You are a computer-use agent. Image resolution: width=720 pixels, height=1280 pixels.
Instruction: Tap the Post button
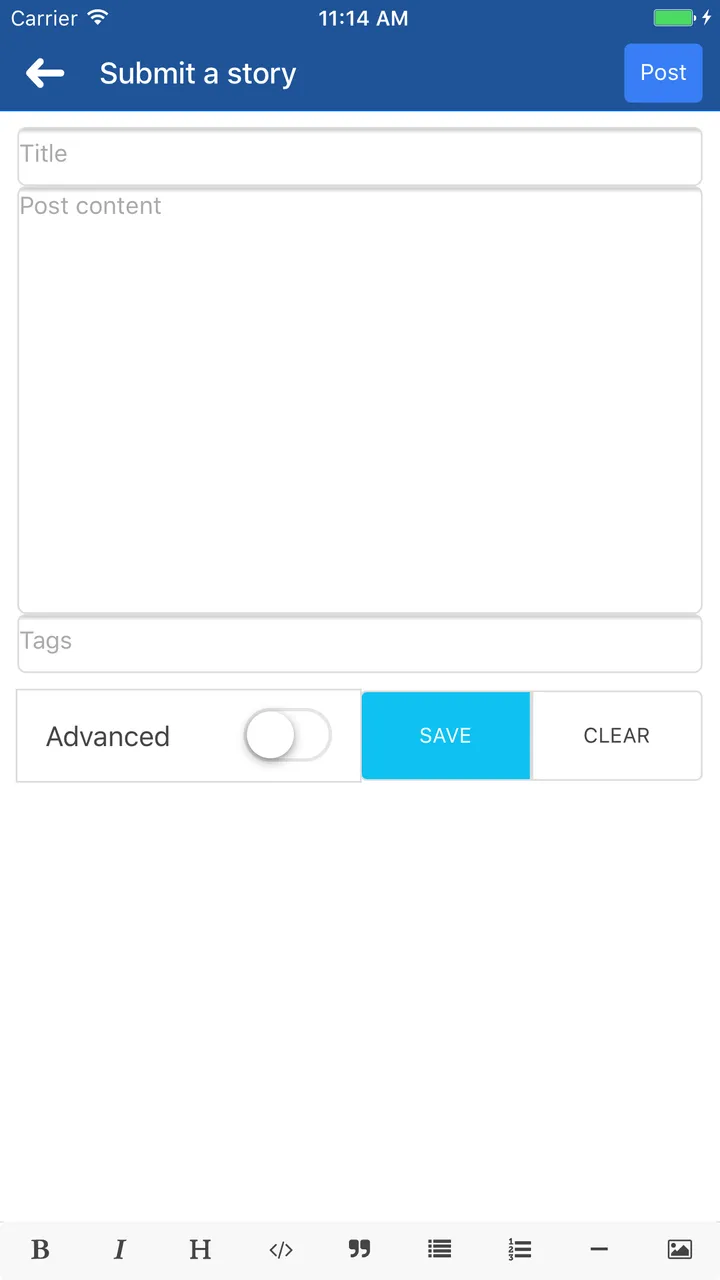pos(663,73)
